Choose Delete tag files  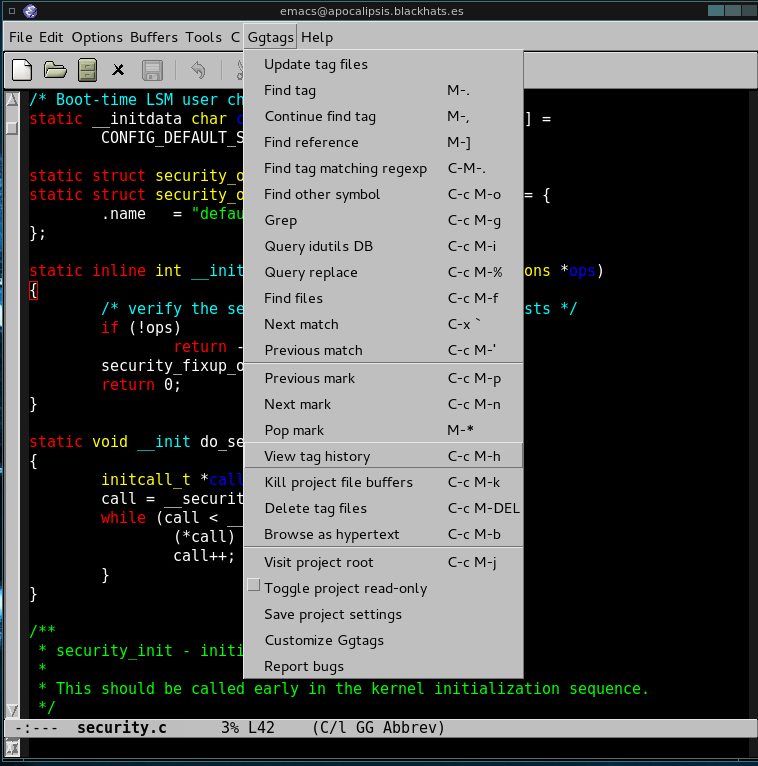pyautogui.click(x=383, y=509)
